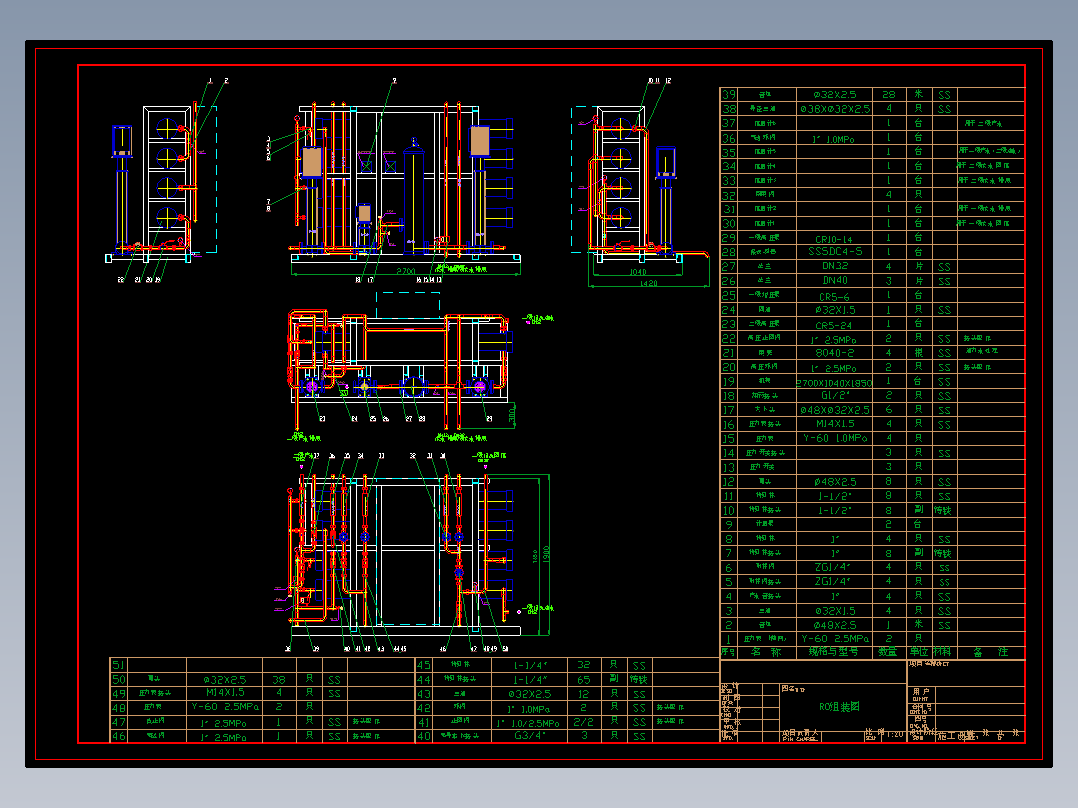
Task: Click dashed cyan box above plan view
Action: pos(408,305)
